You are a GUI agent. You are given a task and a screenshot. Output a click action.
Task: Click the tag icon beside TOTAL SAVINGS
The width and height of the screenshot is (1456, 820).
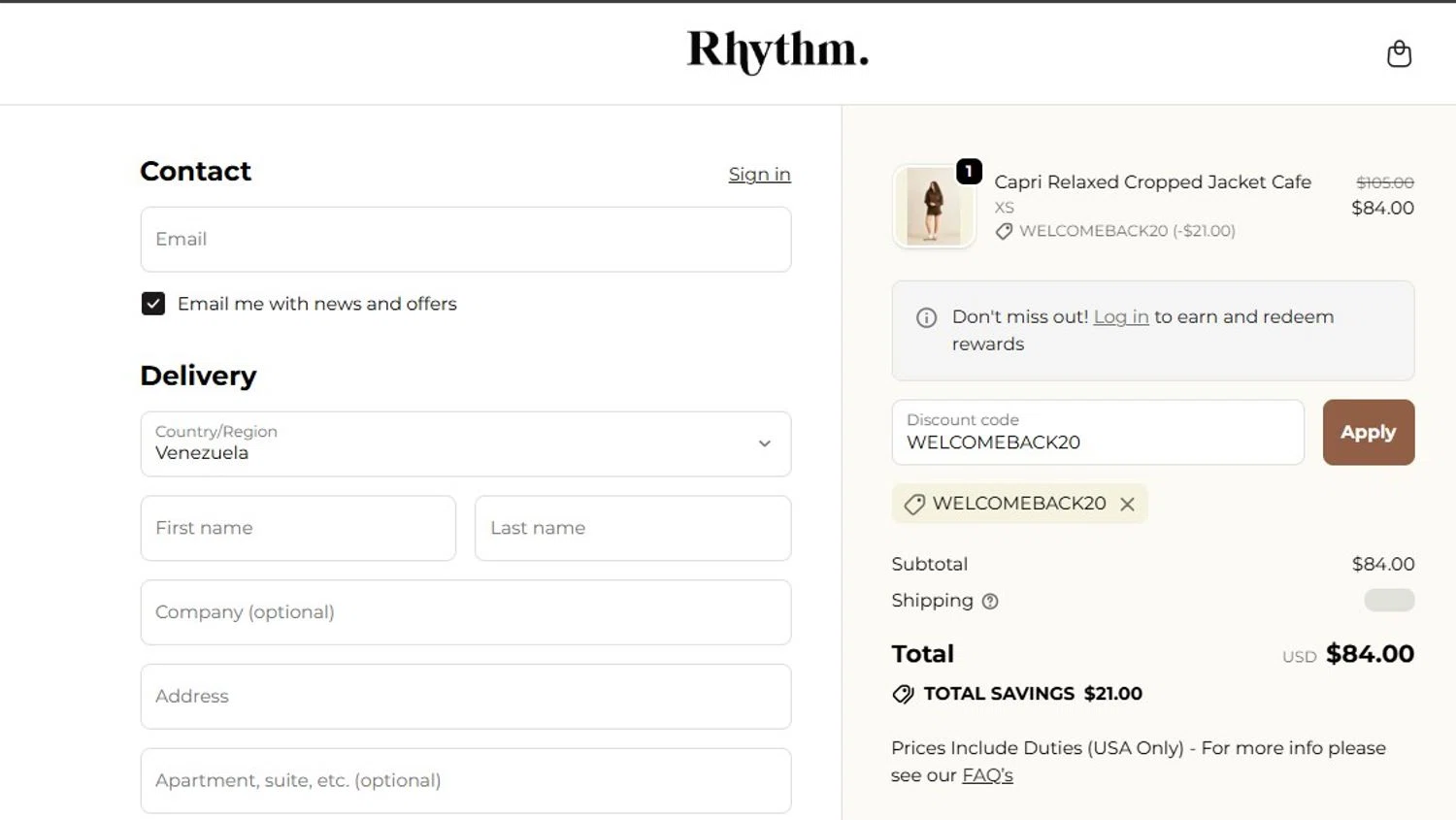[x=903, y=694]
